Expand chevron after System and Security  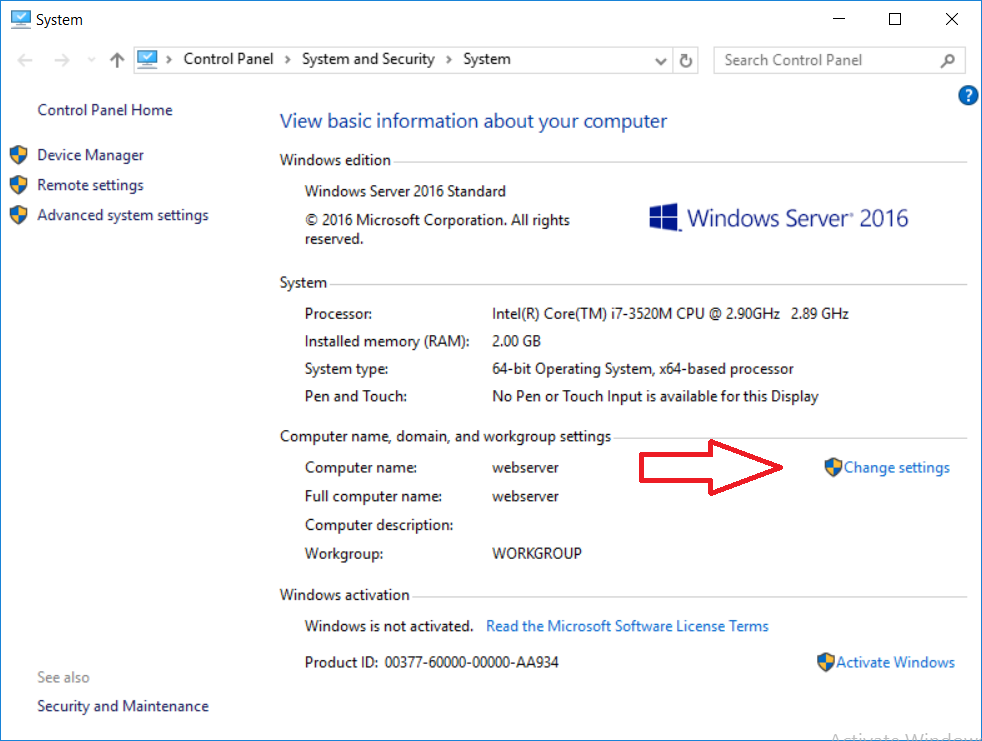point(449,60)
